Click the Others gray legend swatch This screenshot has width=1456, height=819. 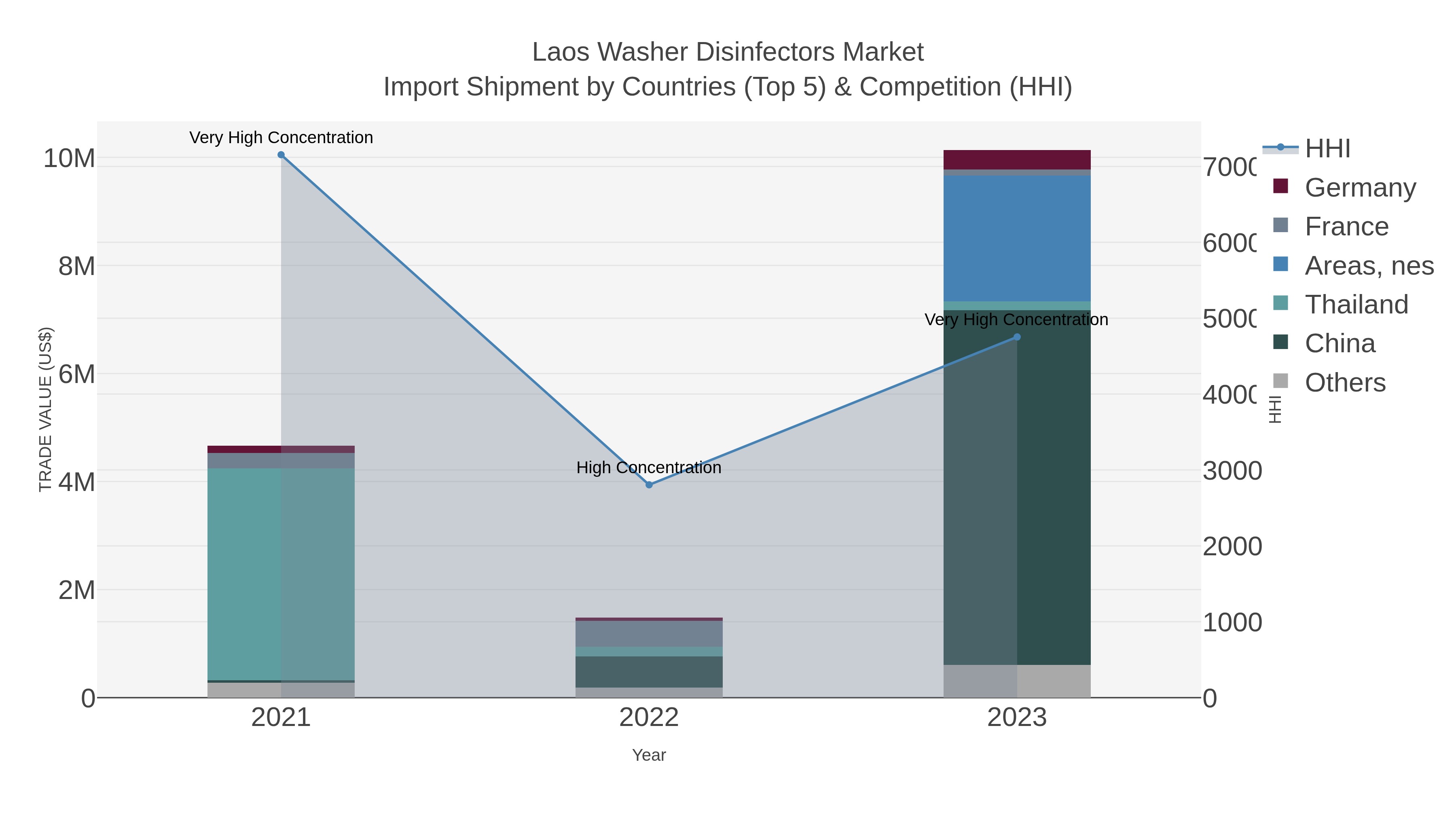point(1281,381)
